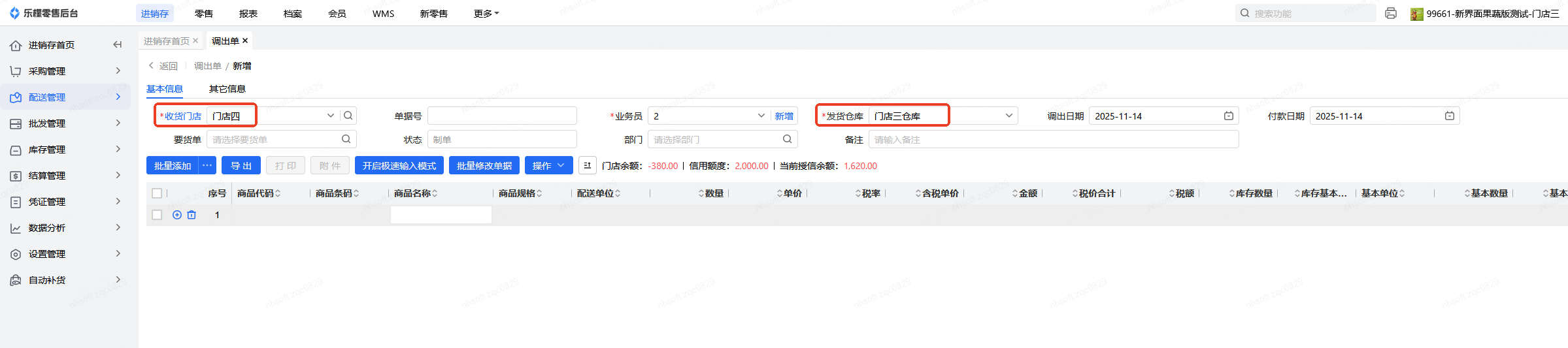Click the 自动补货 sidebar icon
This screenshot has width=1568, height=348.
tap(16, 280)
